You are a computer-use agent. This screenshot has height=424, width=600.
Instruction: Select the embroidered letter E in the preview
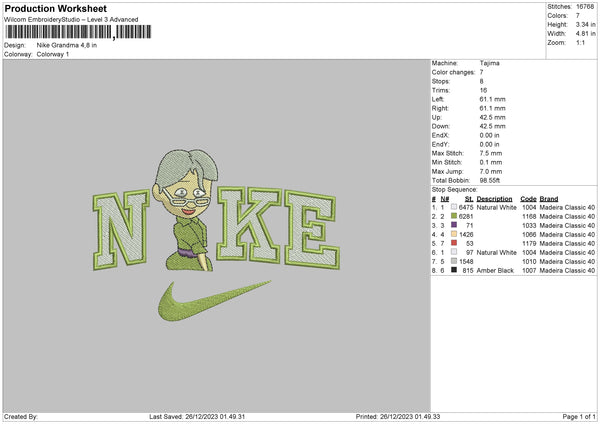pos(312,230)
